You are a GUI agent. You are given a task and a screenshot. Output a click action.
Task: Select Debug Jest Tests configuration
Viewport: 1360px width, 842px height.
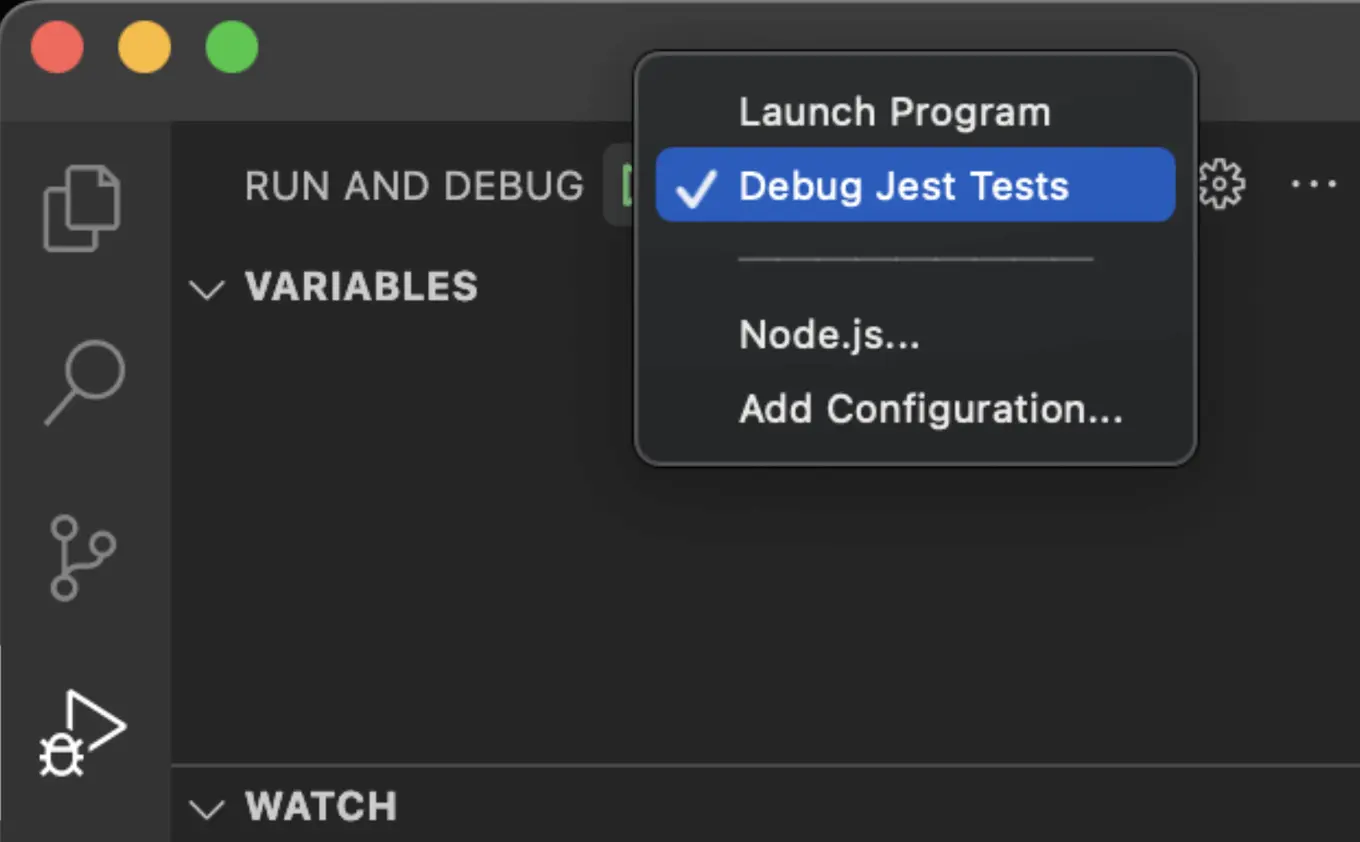903,186
